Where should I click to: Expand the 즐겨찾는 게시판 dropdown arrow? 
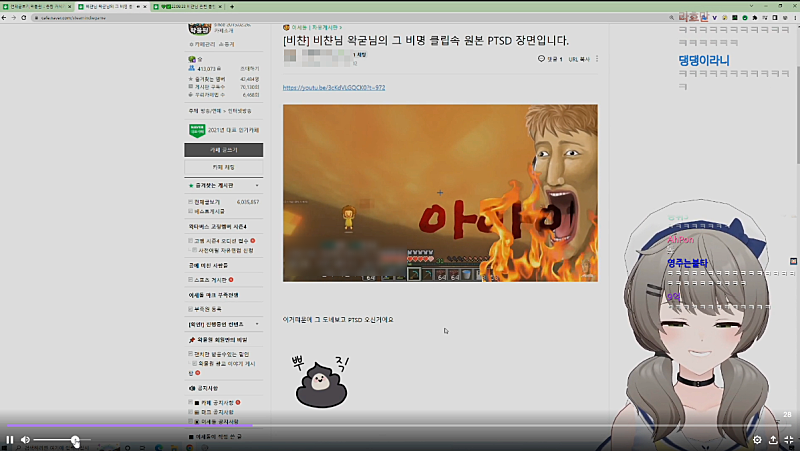coord(257,185)
